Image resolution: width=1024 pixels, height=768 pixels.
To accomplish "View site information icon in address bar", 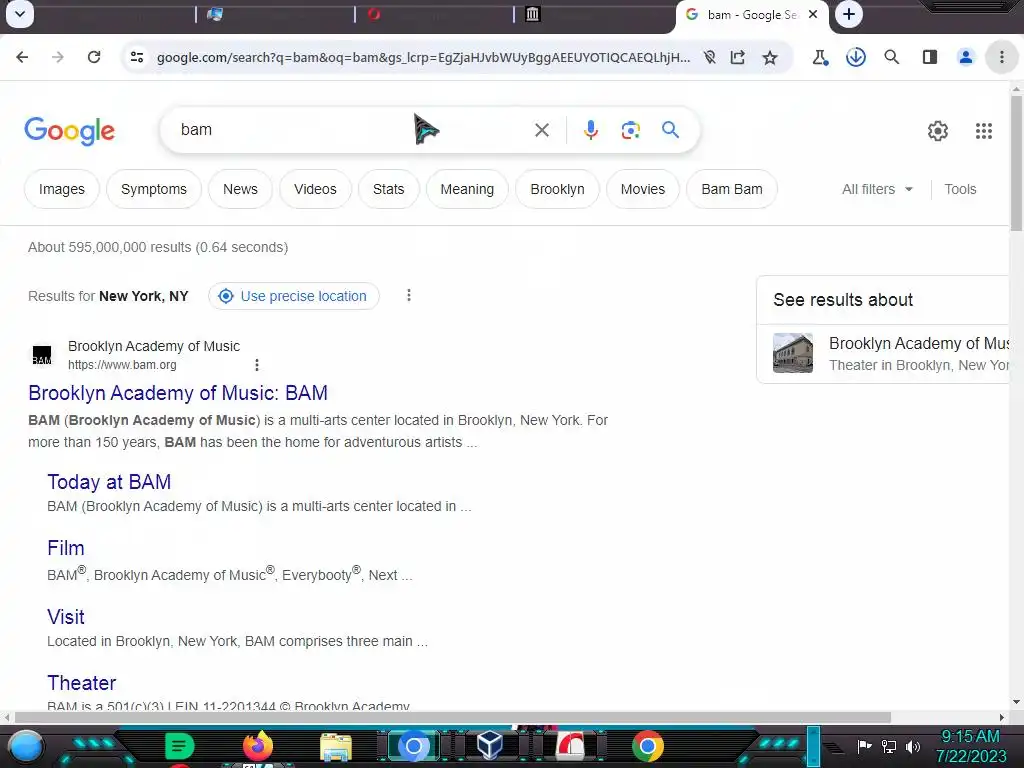I will point(137,57).
